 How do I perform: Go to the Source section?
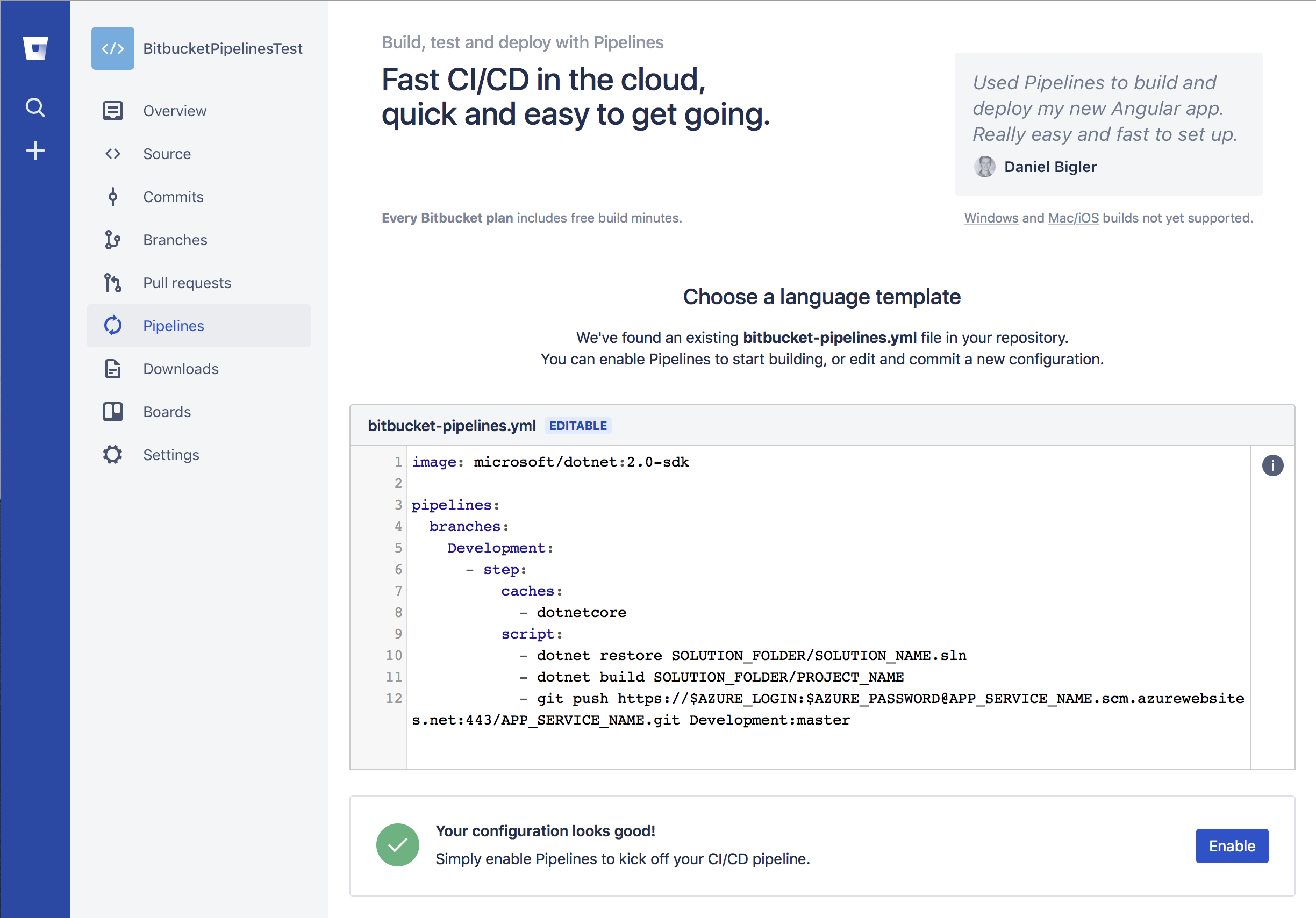[199, 154]
